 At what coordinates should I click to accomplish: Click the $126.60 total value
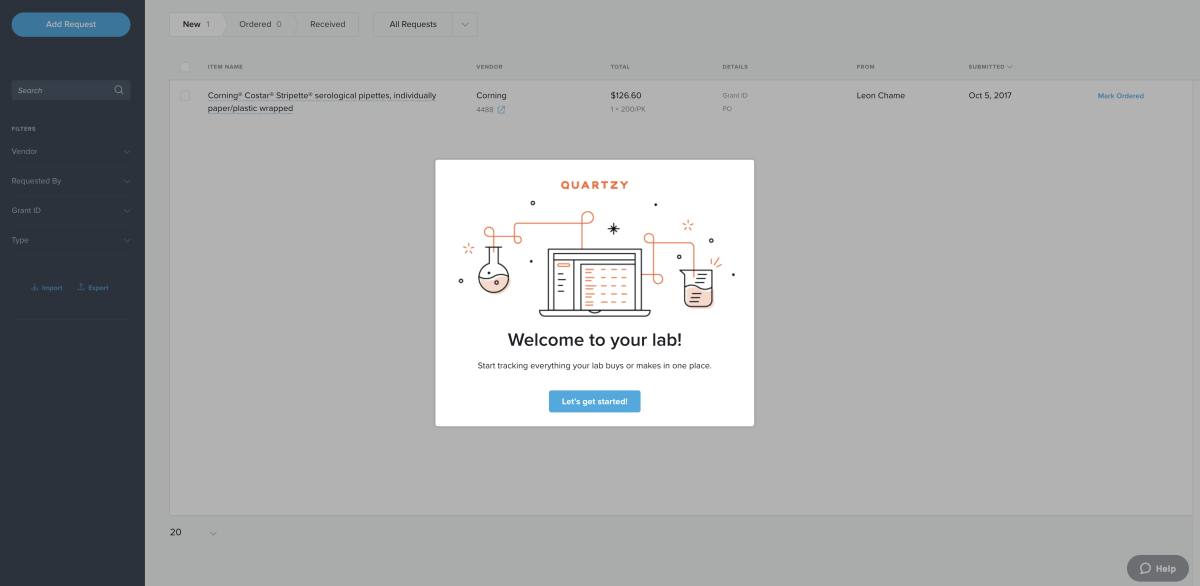[x=626, y=96]
